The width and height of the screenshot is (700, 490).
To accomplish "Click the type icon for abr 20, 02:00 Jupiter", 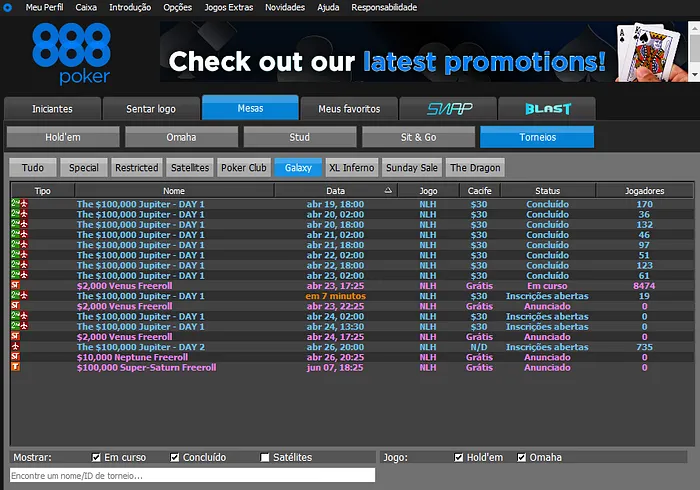I will [19, 214].
